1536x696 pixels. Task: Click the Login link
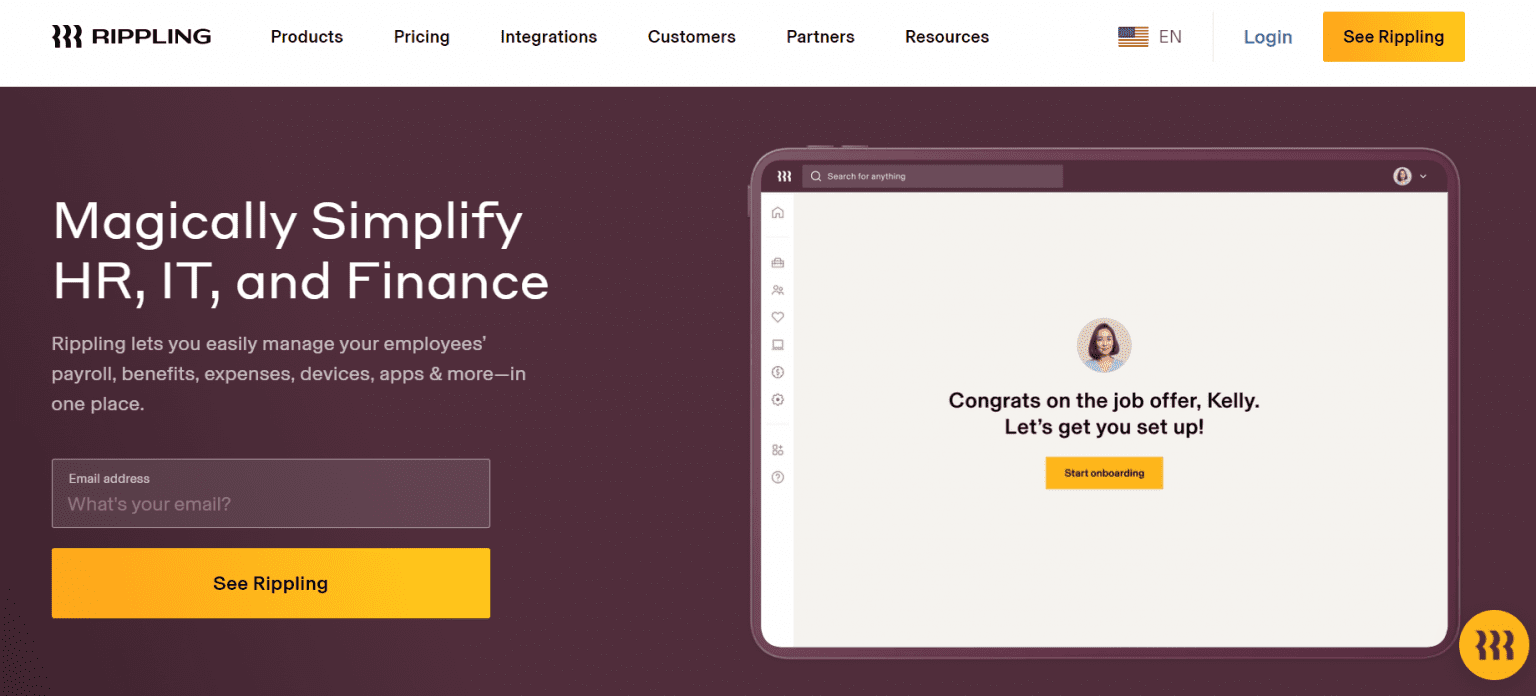(x=1268, y=37)
